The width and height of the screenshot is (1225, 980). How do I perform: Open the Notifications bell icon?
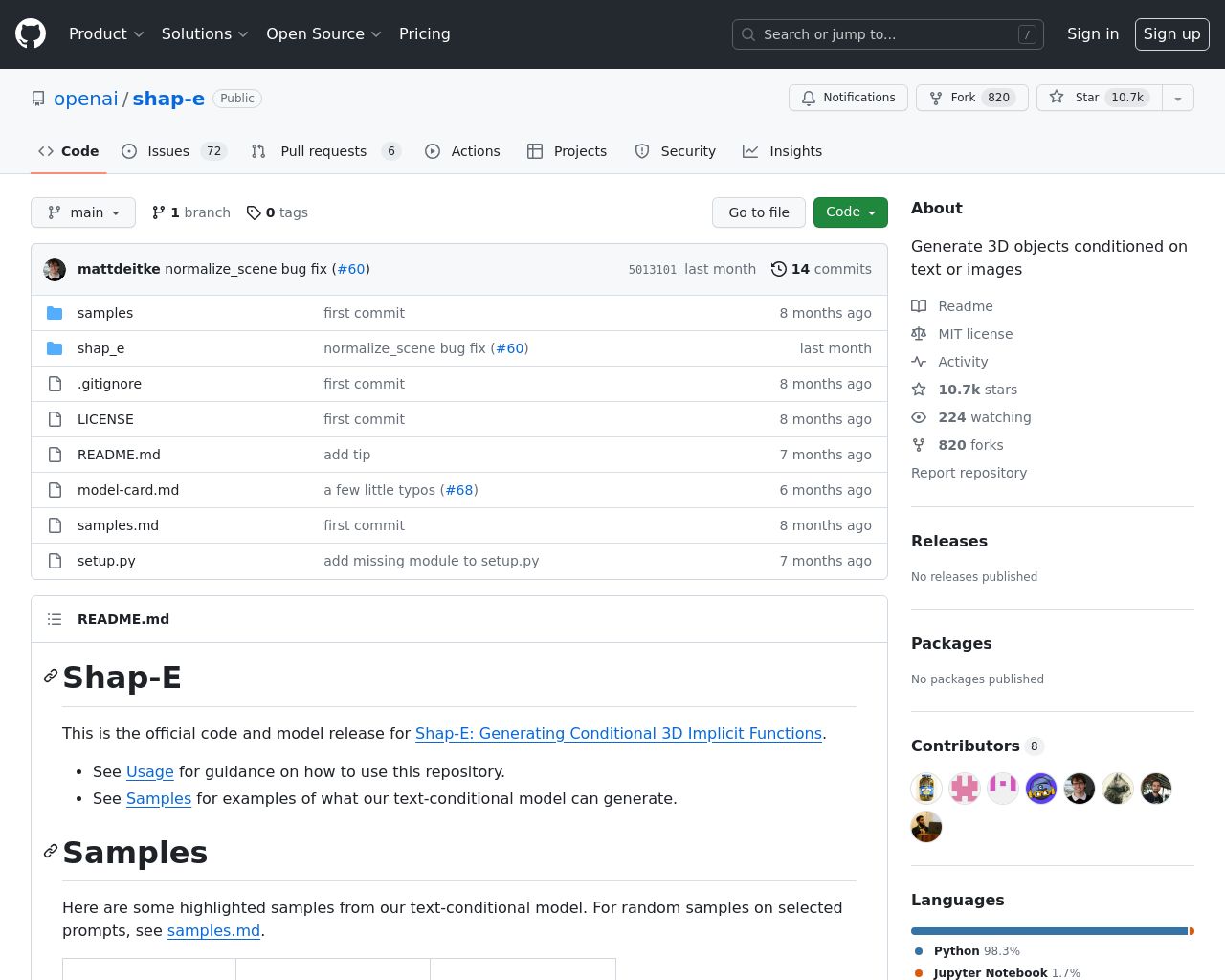(x=809, y=98)
